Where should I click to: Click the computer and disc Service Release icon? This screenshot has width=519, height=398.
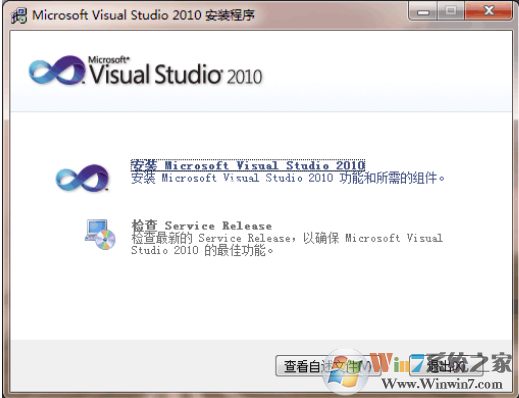100,234
